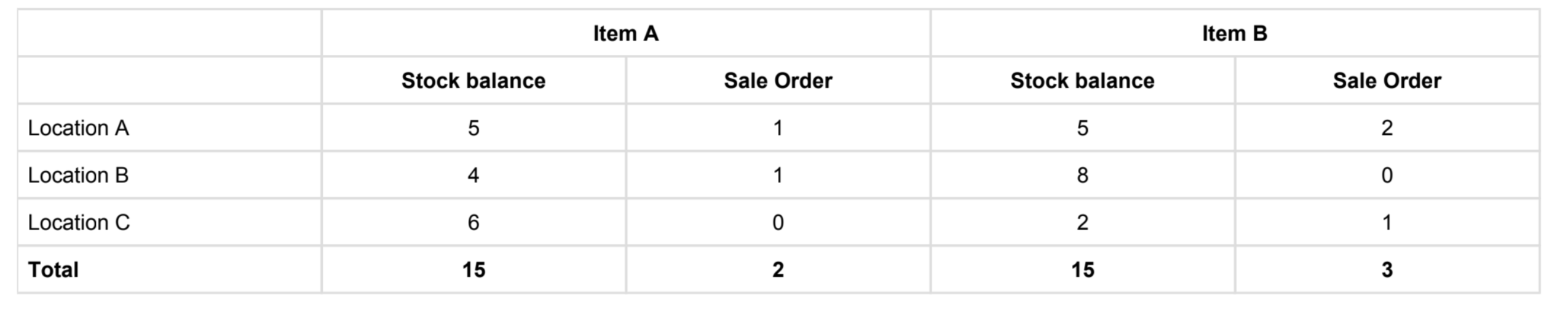1568x314 pixels.
Task: Select Item B sale order for Location A
Action: [x=1387, y=128]
